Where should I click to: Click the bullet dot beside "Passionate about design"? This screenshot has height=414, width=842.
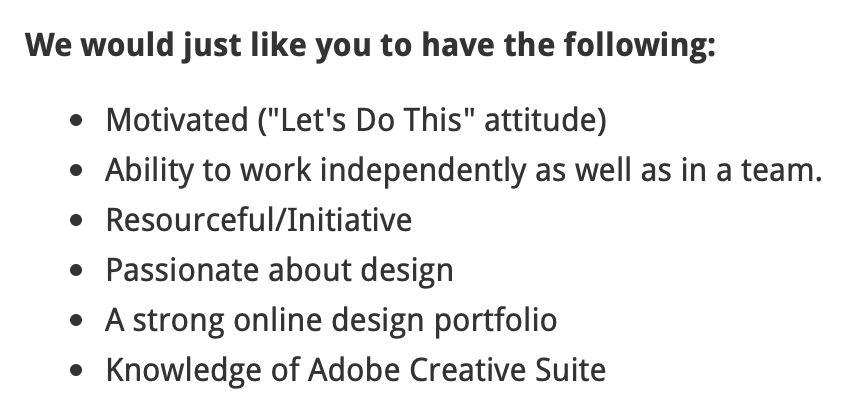(77, 270)
